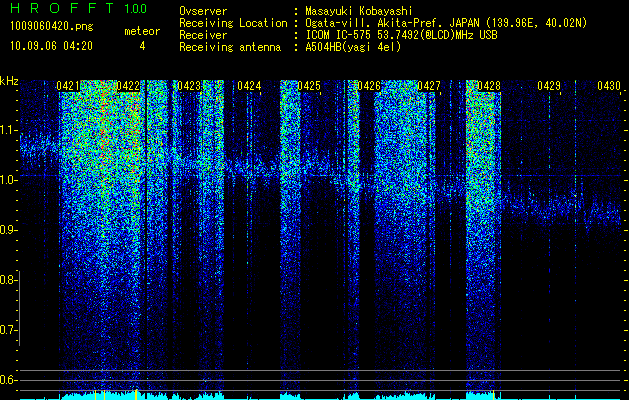Click the 0427 time marker
The width and height of the screenshot is (629, 400).
(429, 86)
